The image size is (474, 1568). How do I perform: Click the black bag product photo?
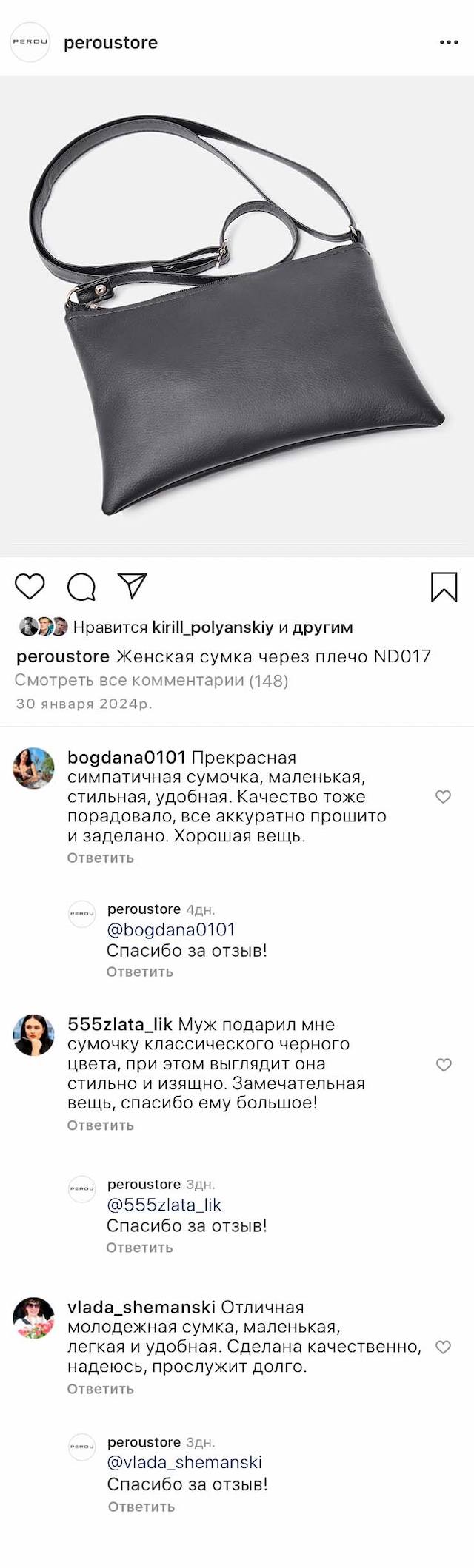coord(237,318)
